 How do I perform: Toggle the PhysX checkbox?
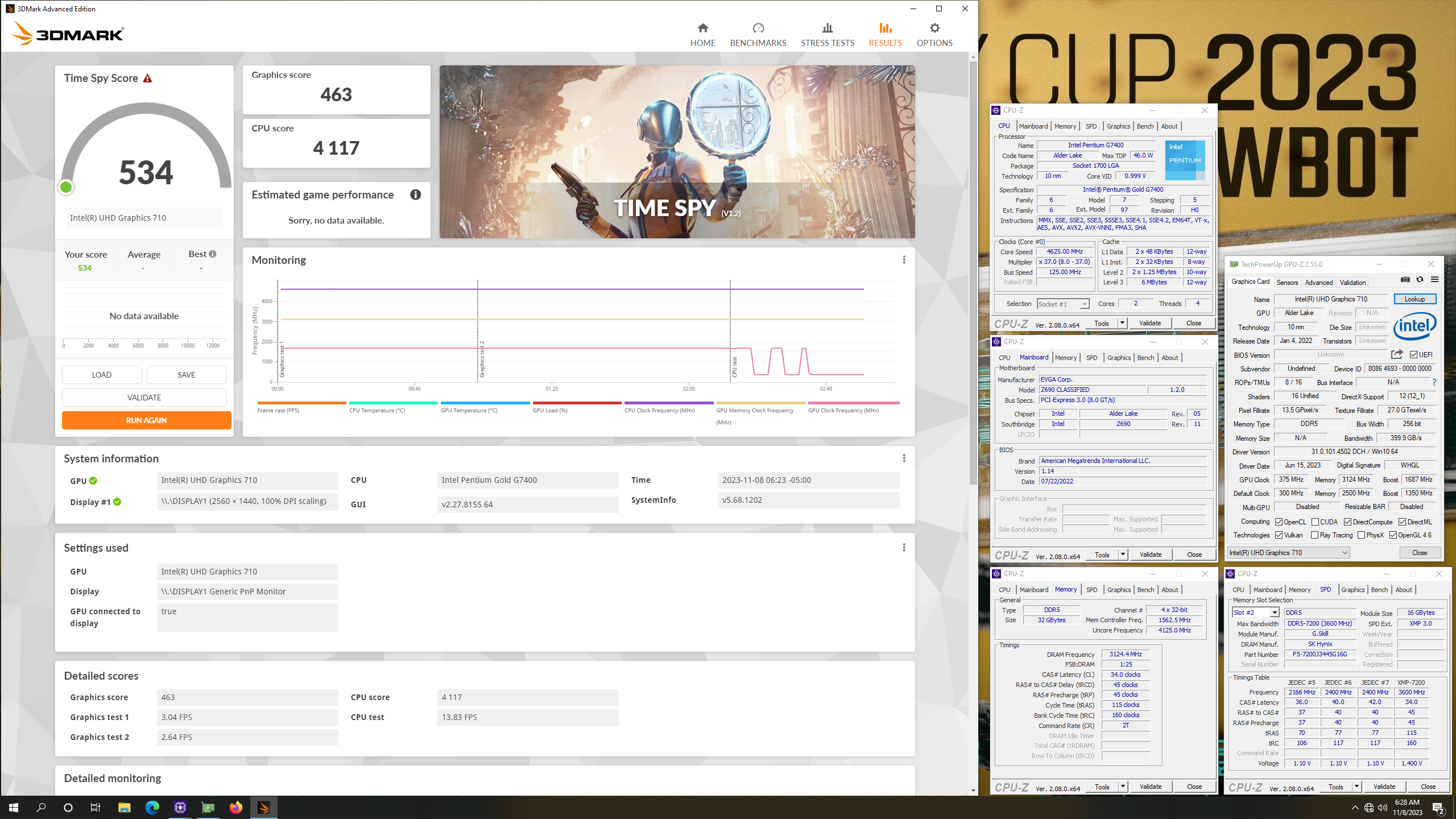(x=1362, y=535)
